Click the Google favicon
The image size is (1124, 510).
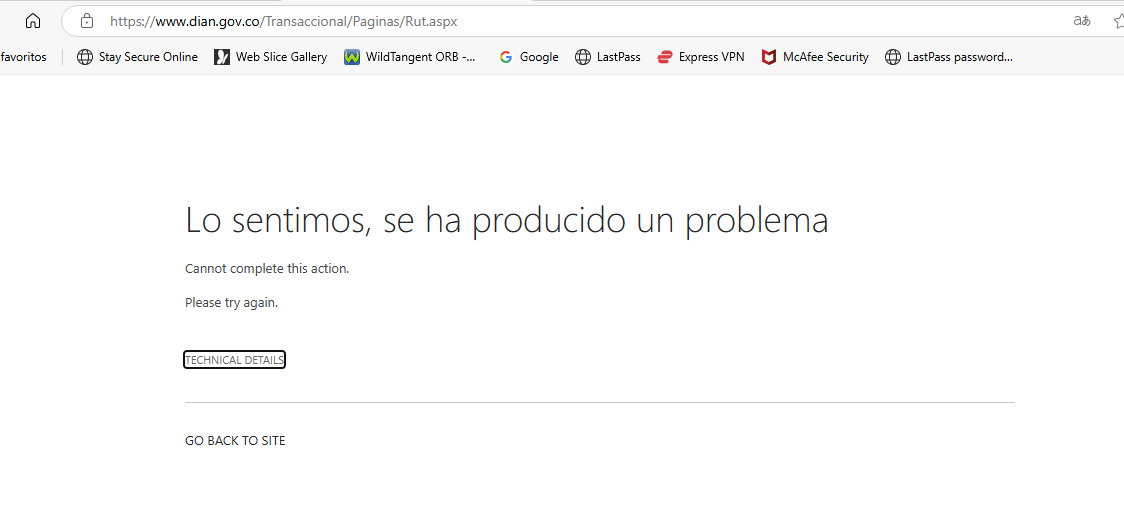(506, 57)
